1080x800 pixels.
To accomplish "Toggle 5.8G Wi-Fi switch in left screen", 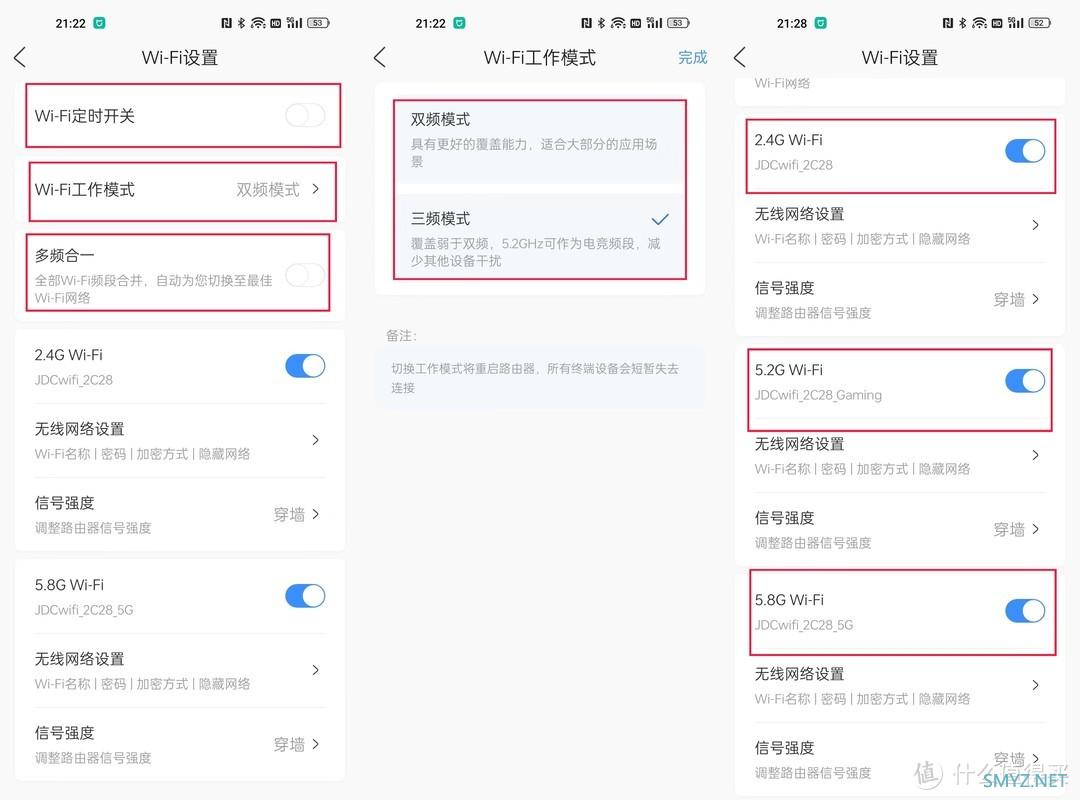I will click(305, 596).
